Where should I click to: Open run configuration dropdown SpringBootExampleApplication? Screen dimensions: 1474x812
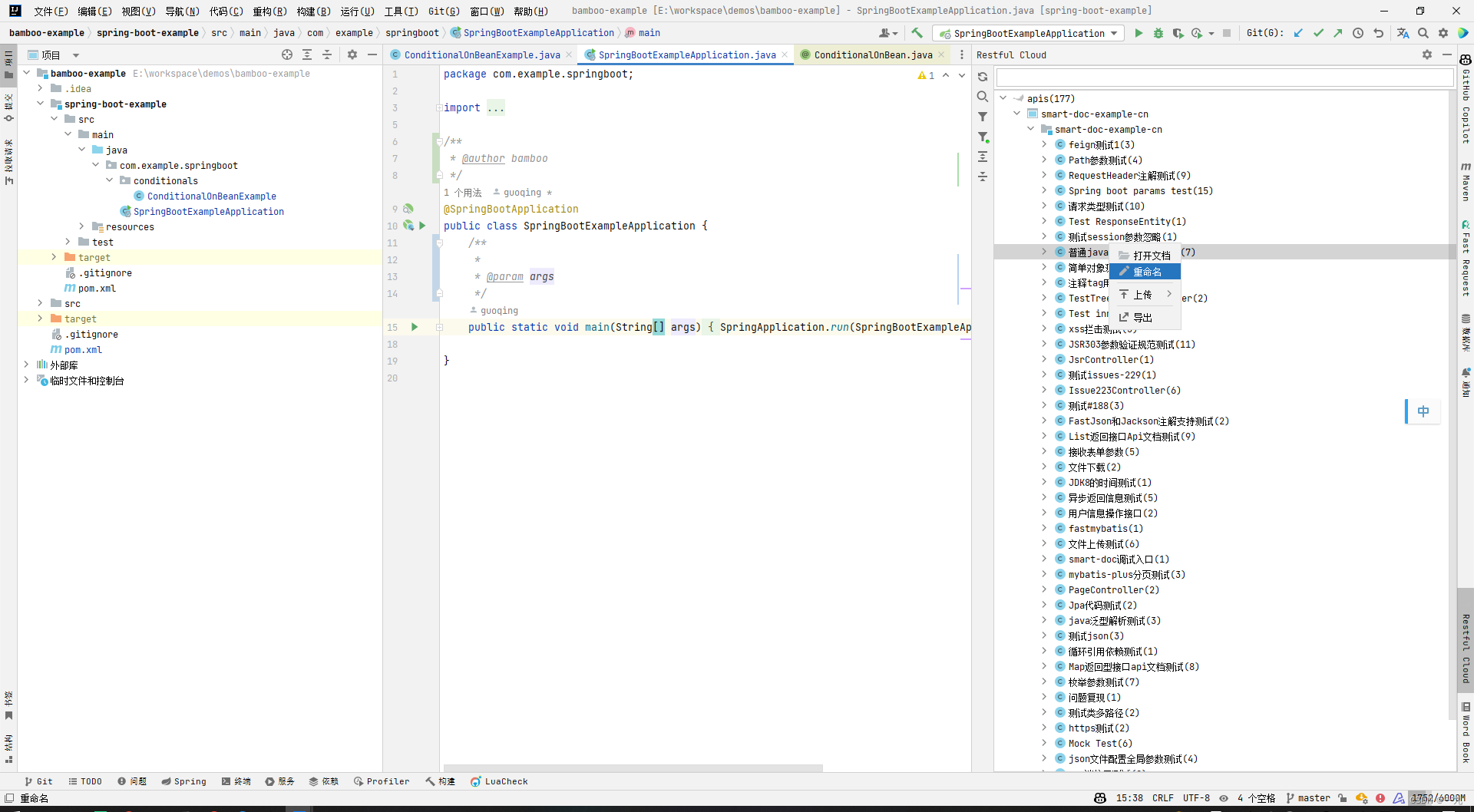coord(1029,33)
